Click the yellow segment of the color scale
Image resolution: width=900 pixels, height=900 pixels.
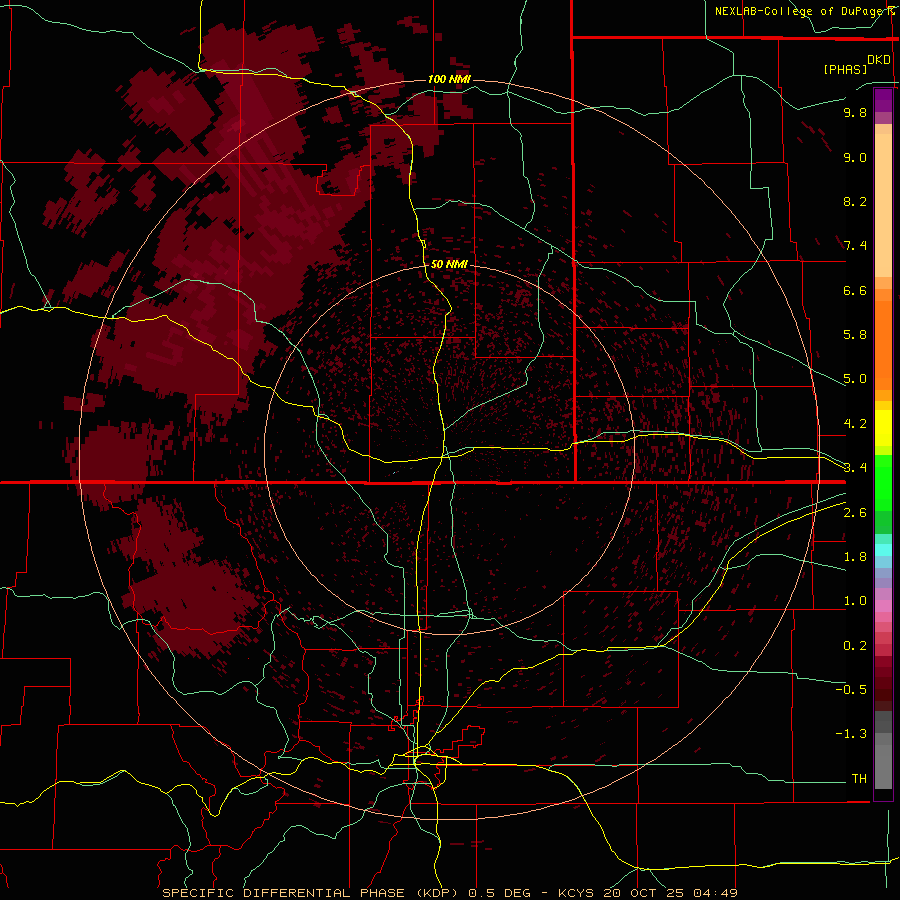coord(883,428)
